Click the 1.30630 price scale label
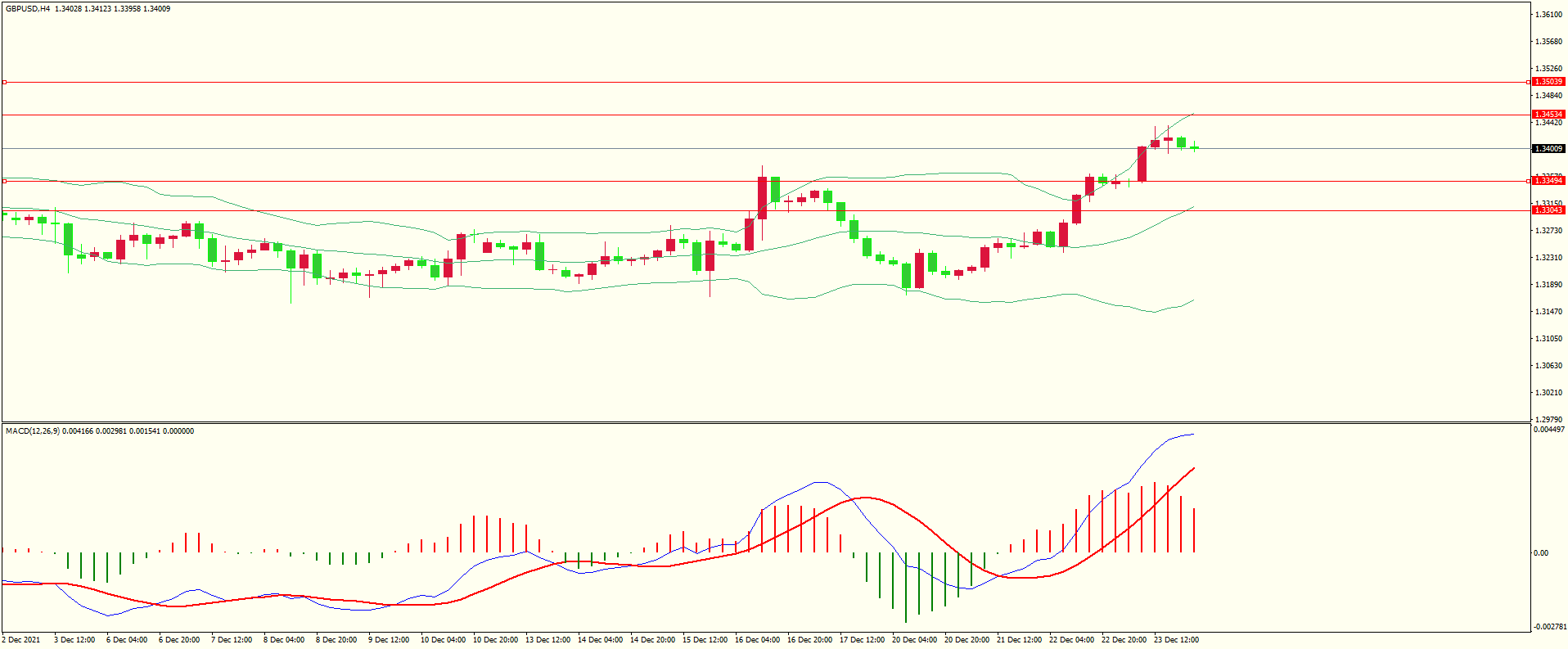The image size is (1568, 649). (x=1548, y=366)
